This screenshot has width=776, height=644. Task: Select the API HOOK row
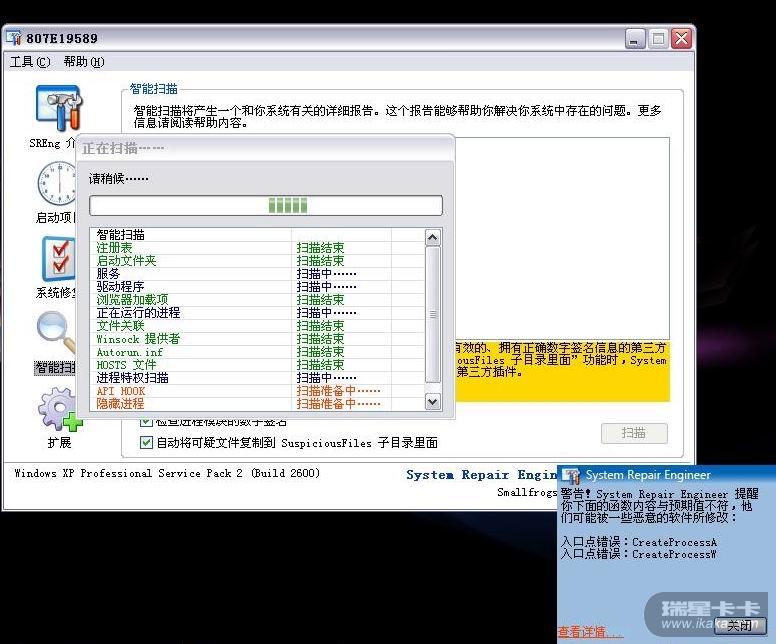257,391
